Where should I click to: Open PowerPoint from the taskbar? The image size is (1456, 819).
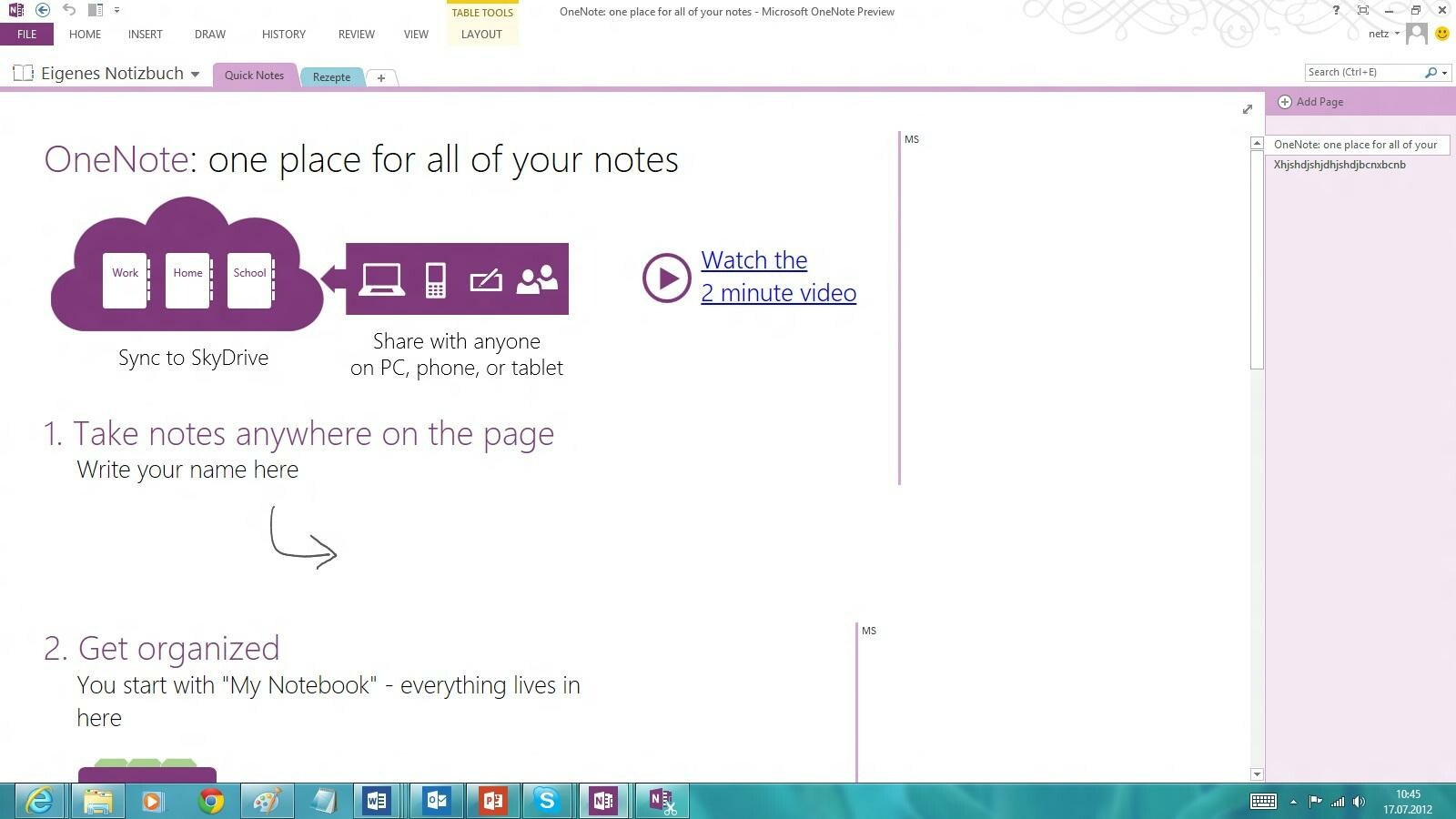coord(492,802)
